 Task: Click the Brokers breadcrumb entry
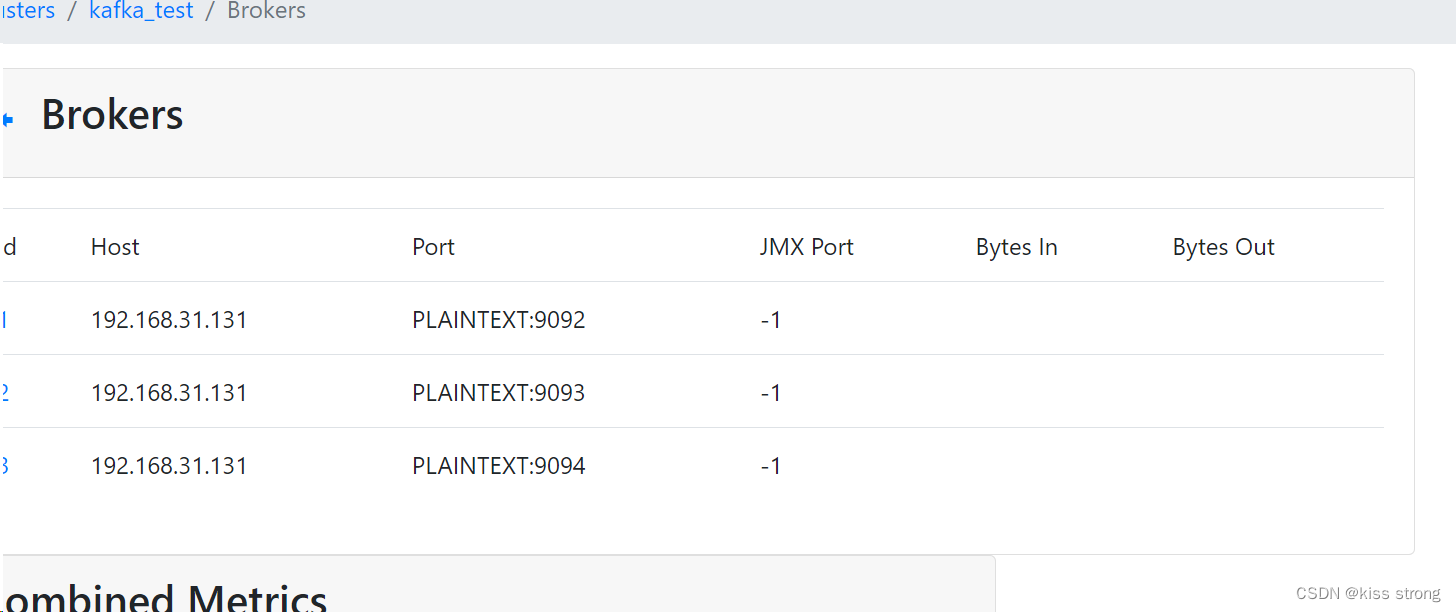(266, 11)
